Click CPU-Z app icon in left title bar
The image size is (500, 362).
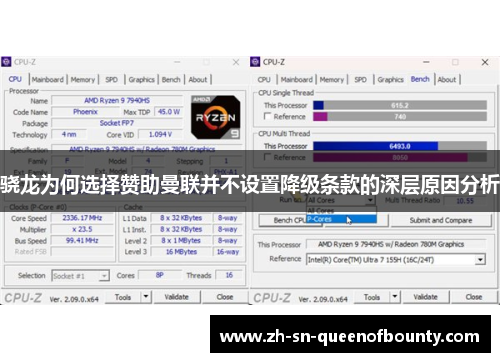[x=6, y=62]
